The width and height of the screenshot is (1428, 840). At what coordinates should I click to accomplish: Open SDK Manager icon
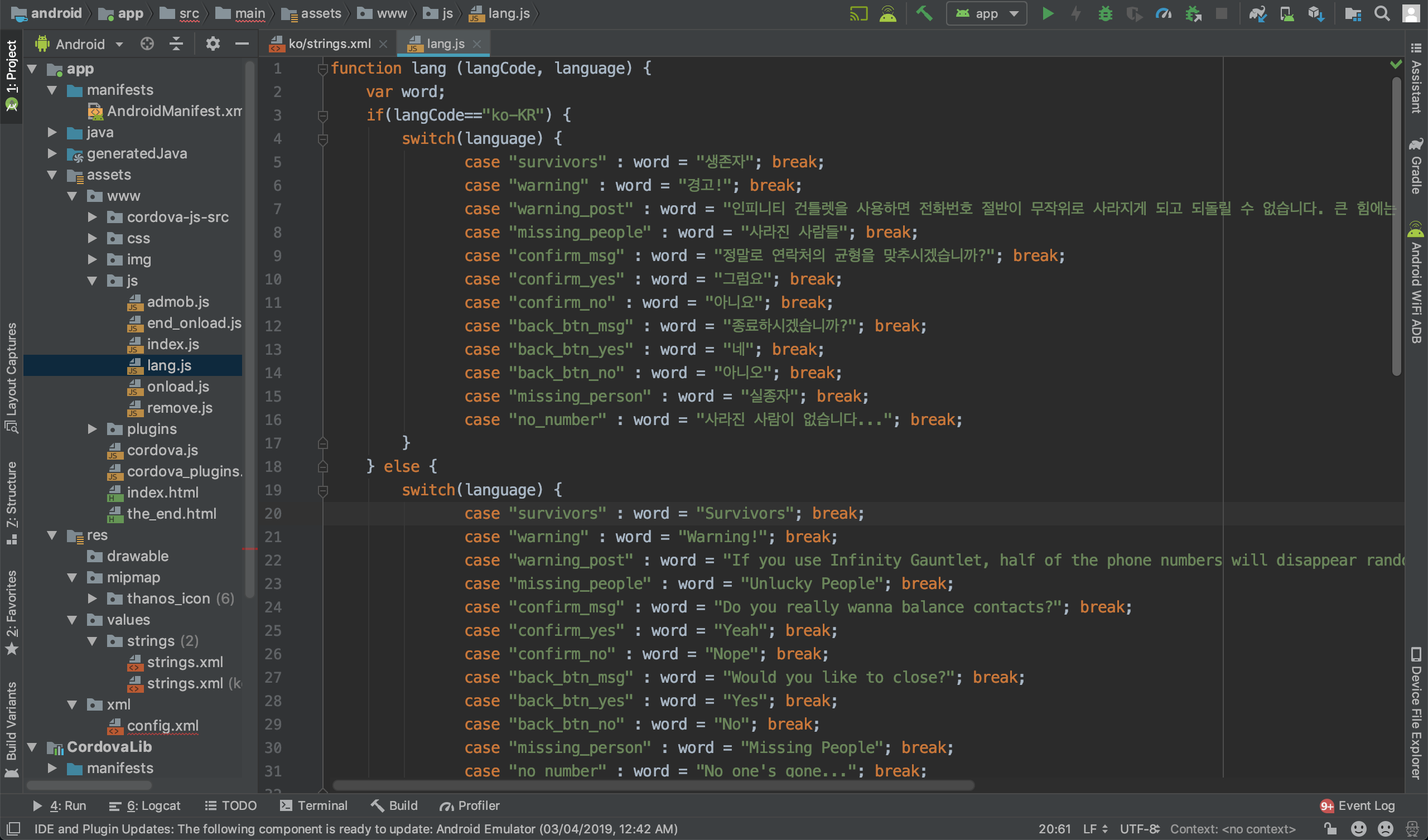click(1316, 13)
